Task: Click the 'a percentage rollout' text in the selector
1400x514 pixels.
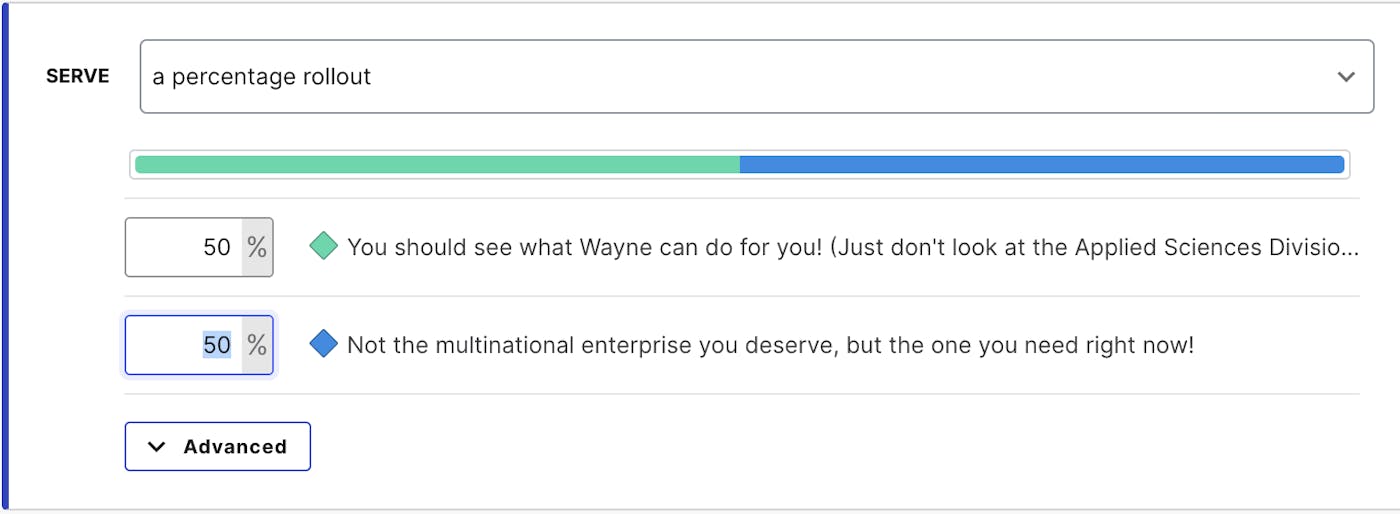Action: pos(261,77)
